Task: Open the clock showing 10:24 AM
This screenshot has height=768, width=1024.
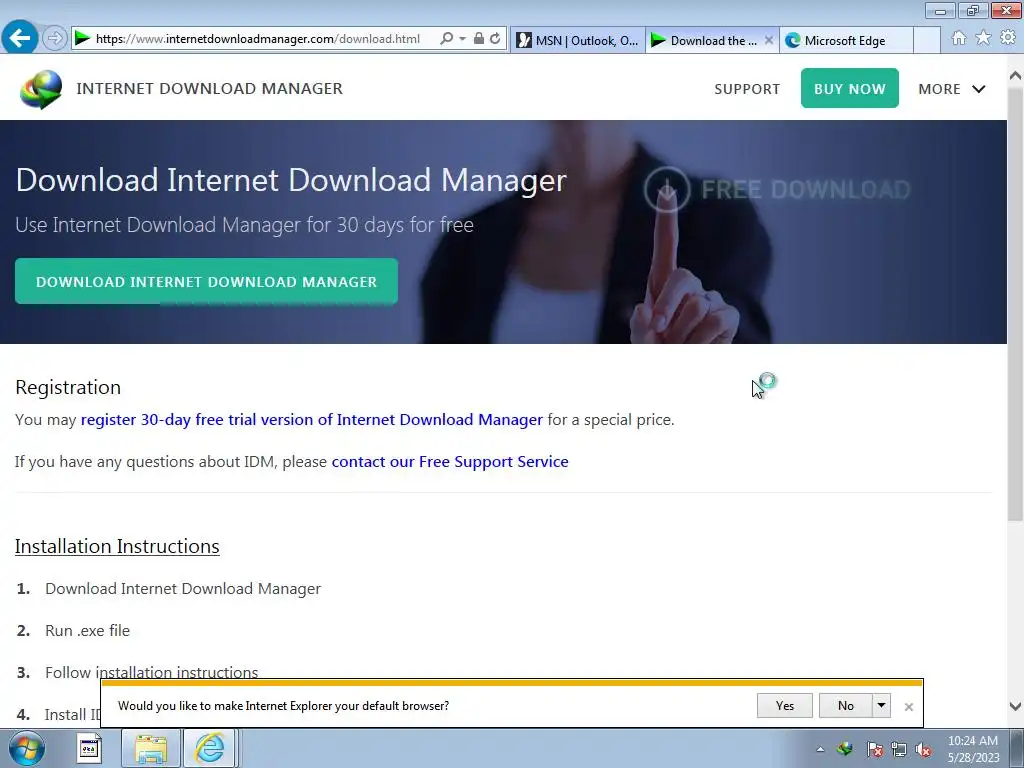Action: [x=973, y=749]
